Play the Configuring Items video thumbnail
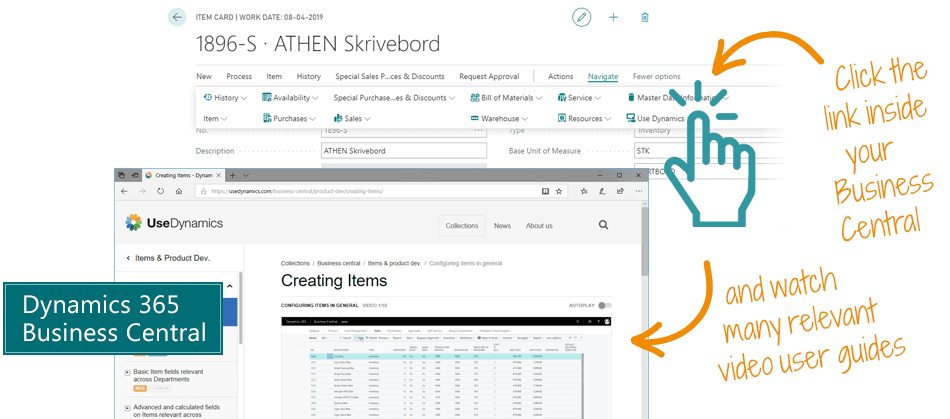The height and width of the screenshot is (419, 950). [447, 368]
